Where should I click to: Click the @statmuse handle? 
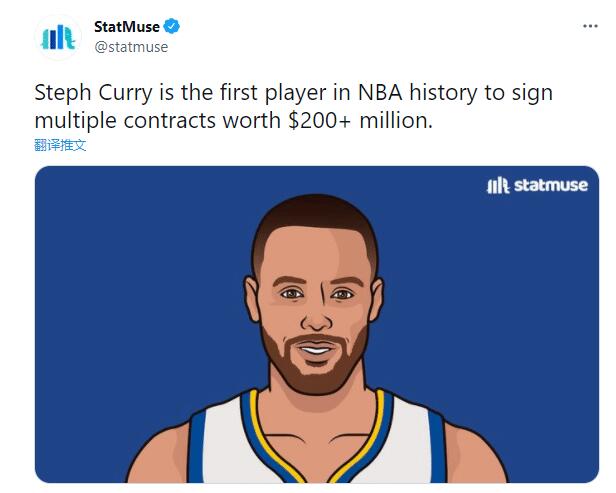[130, 47]
